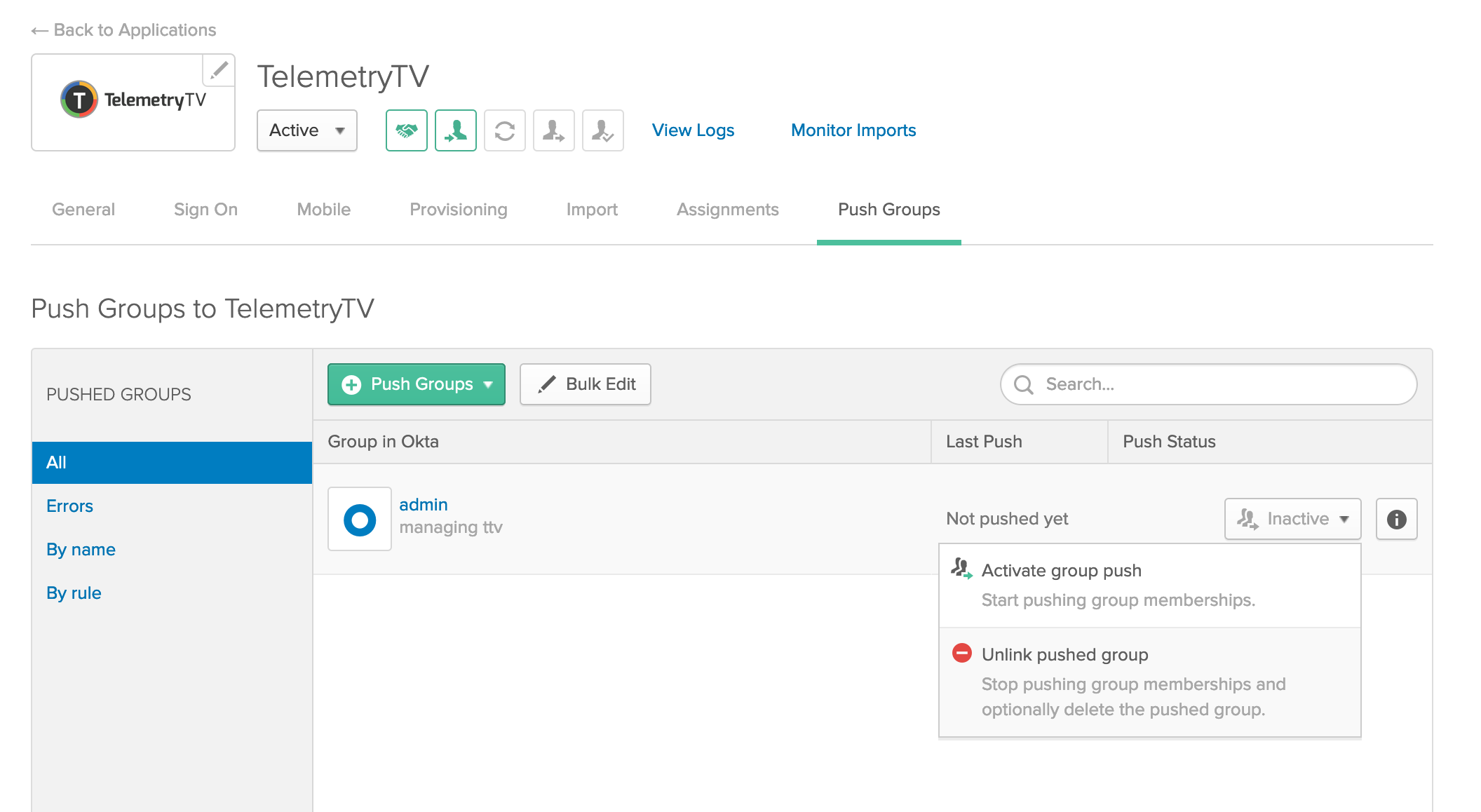
Task: Switch to the Provisioning tab
Action: click(458, 210)
